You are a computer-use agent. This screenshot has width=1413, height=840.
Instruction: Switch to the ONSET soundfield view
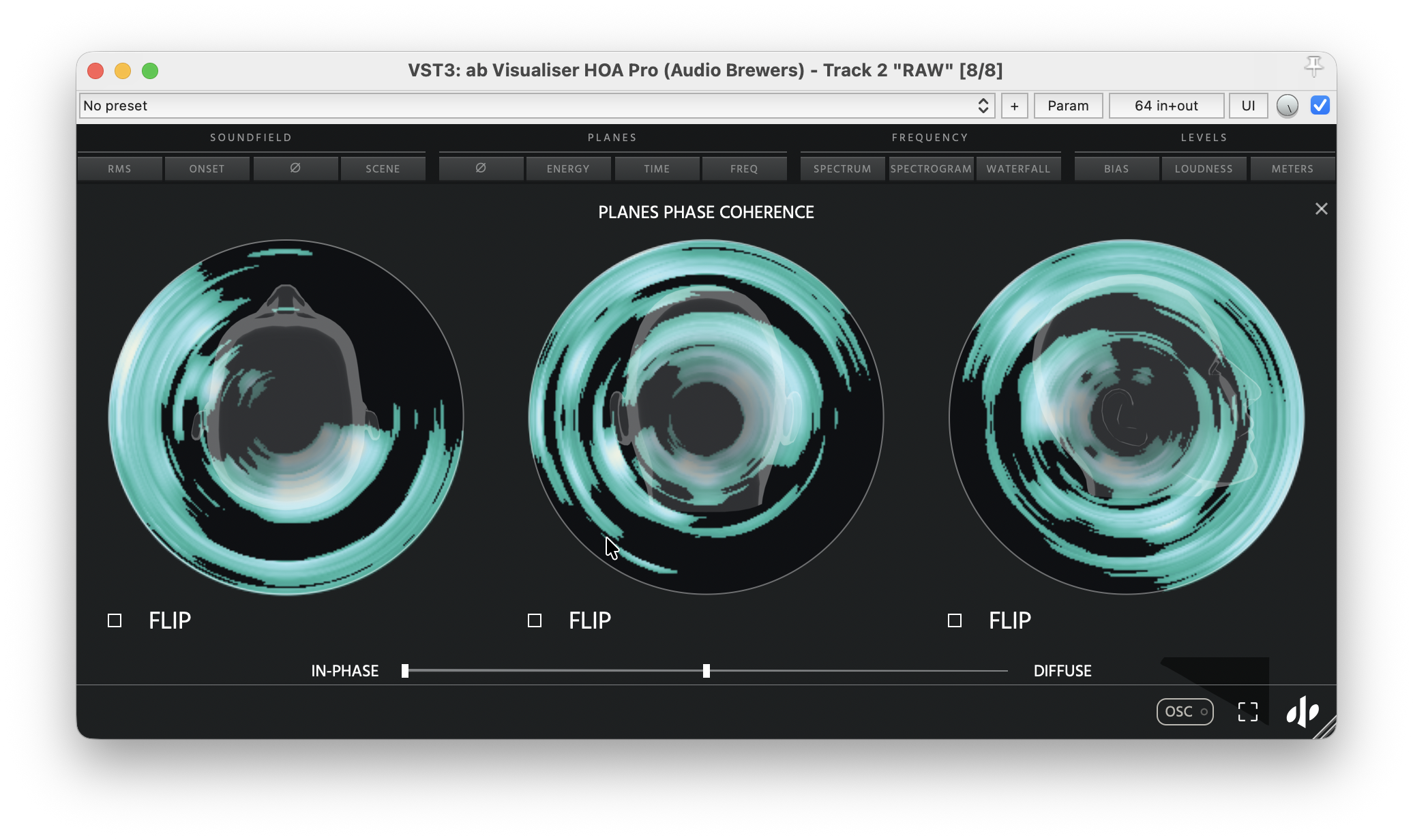click(x=207, y=168)
